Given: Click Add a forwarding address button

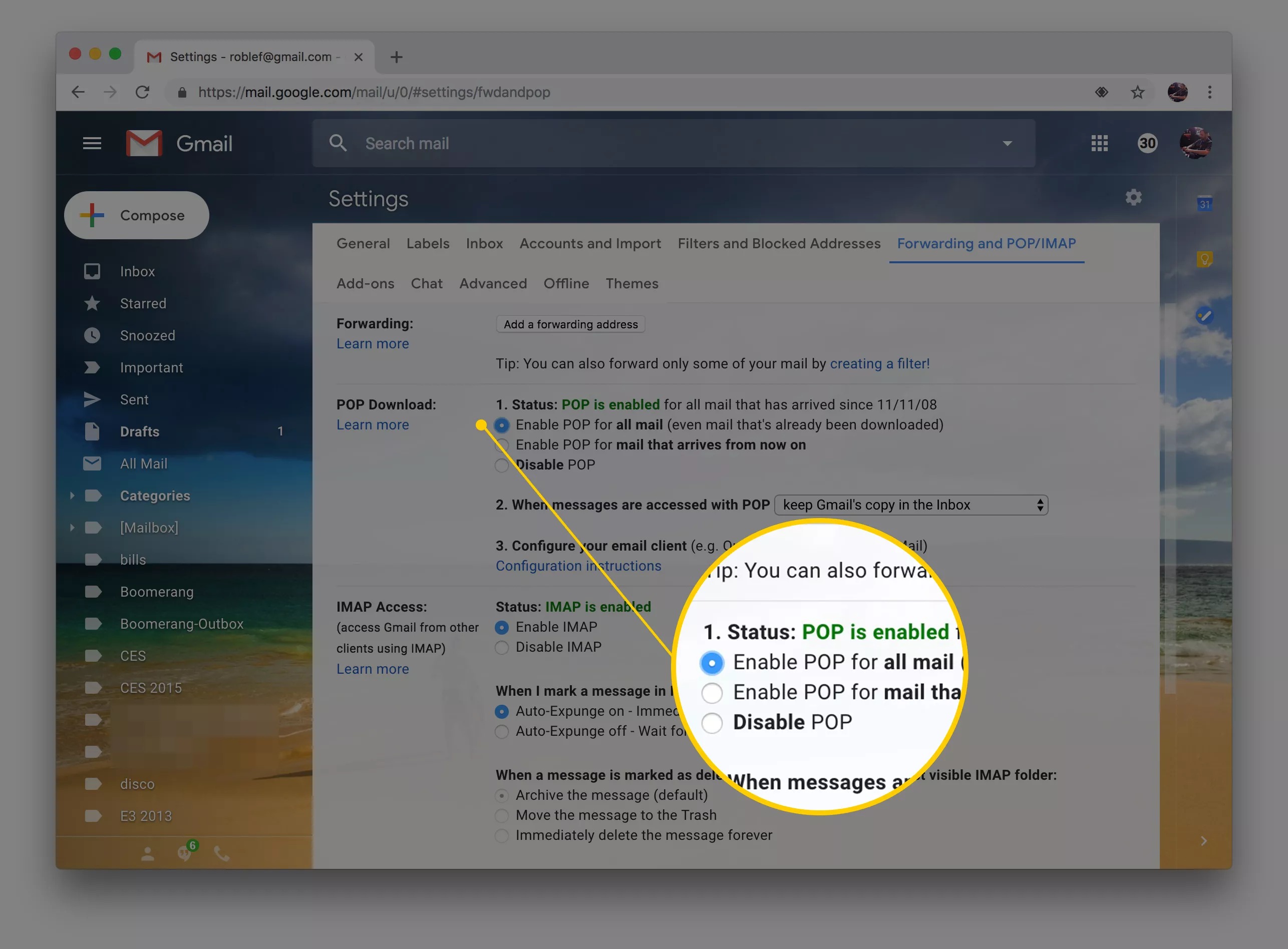Looking at the screenshot, I should pyautogui.click(x=571, y=324).
